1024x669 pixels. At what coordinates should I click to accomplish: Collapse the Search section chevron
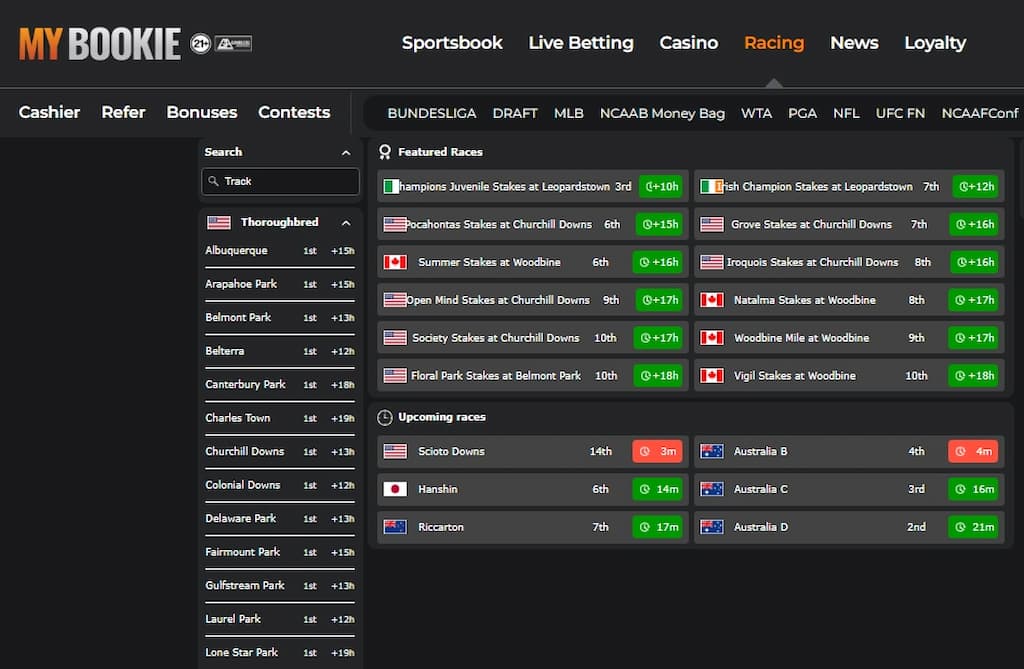tap(346, 153)
